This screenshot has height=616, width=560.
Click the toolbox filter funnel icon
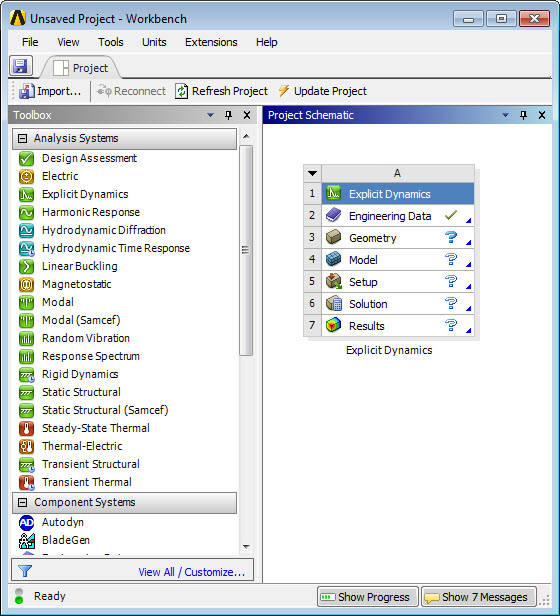[25, 571]
